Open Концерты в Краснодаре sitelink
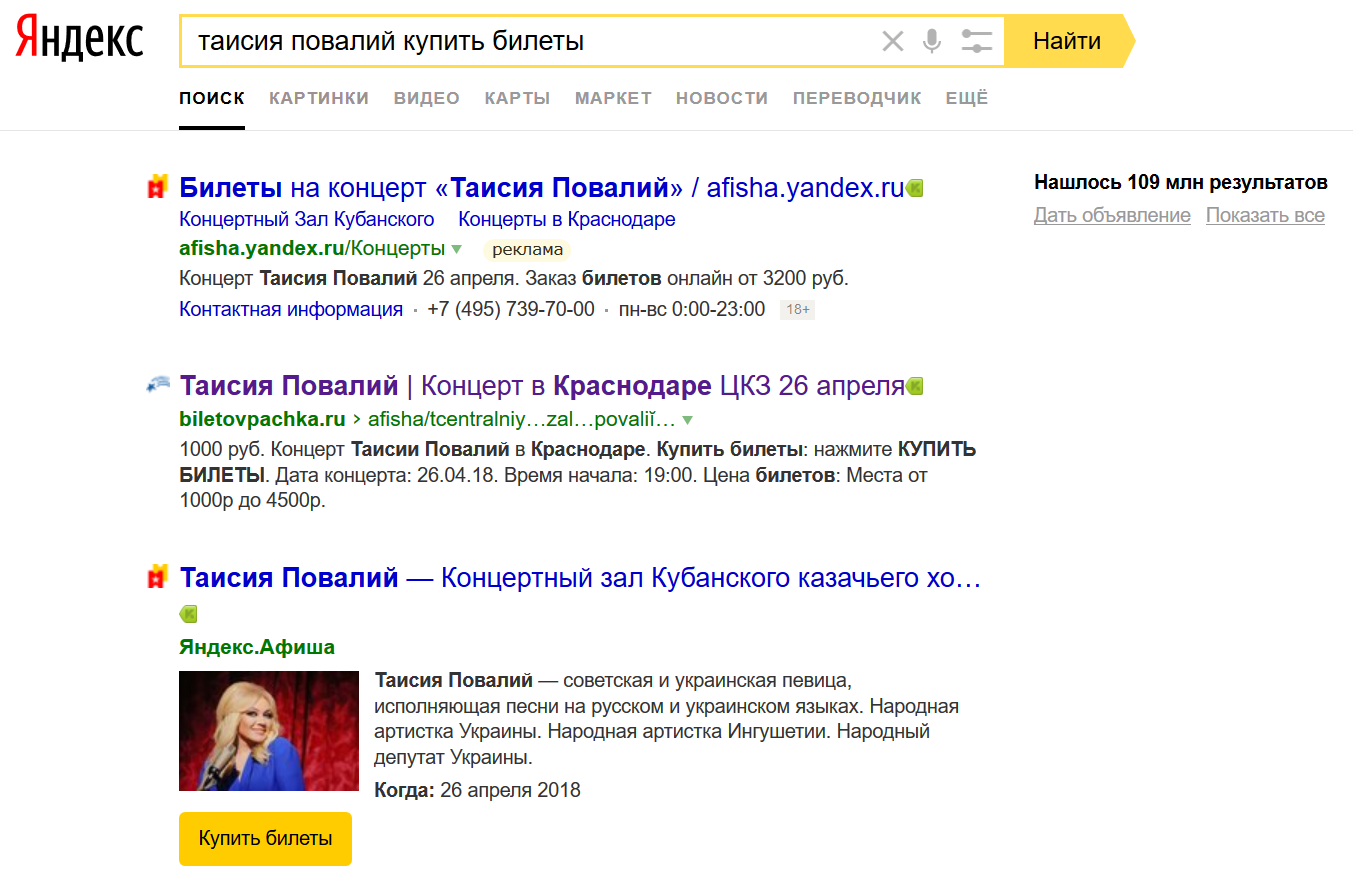The height and width of the screenshot is (886, 1353). 567,219
